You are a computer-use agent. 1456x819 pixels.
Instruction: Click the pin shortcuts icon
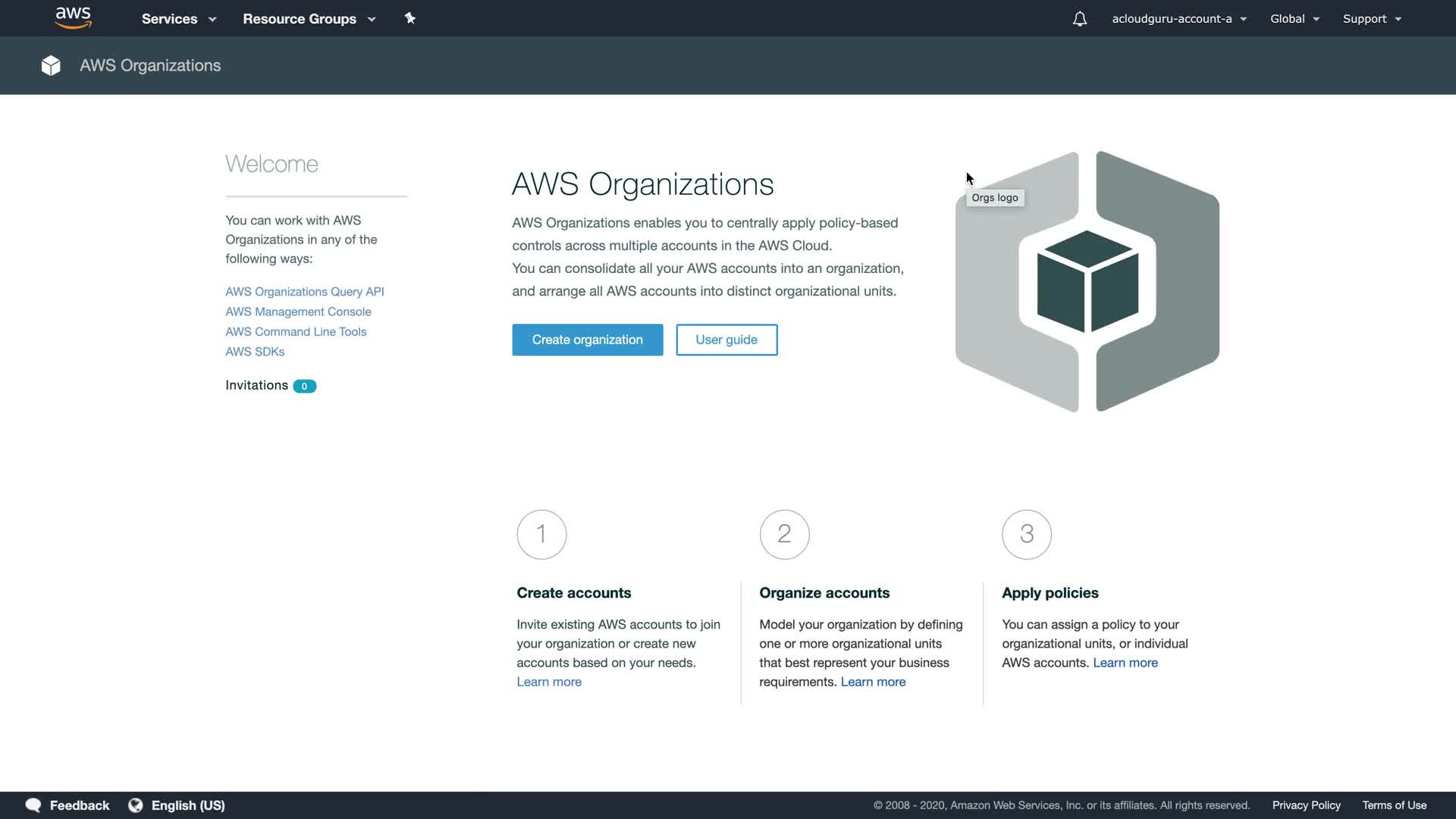tap(410, 18)
